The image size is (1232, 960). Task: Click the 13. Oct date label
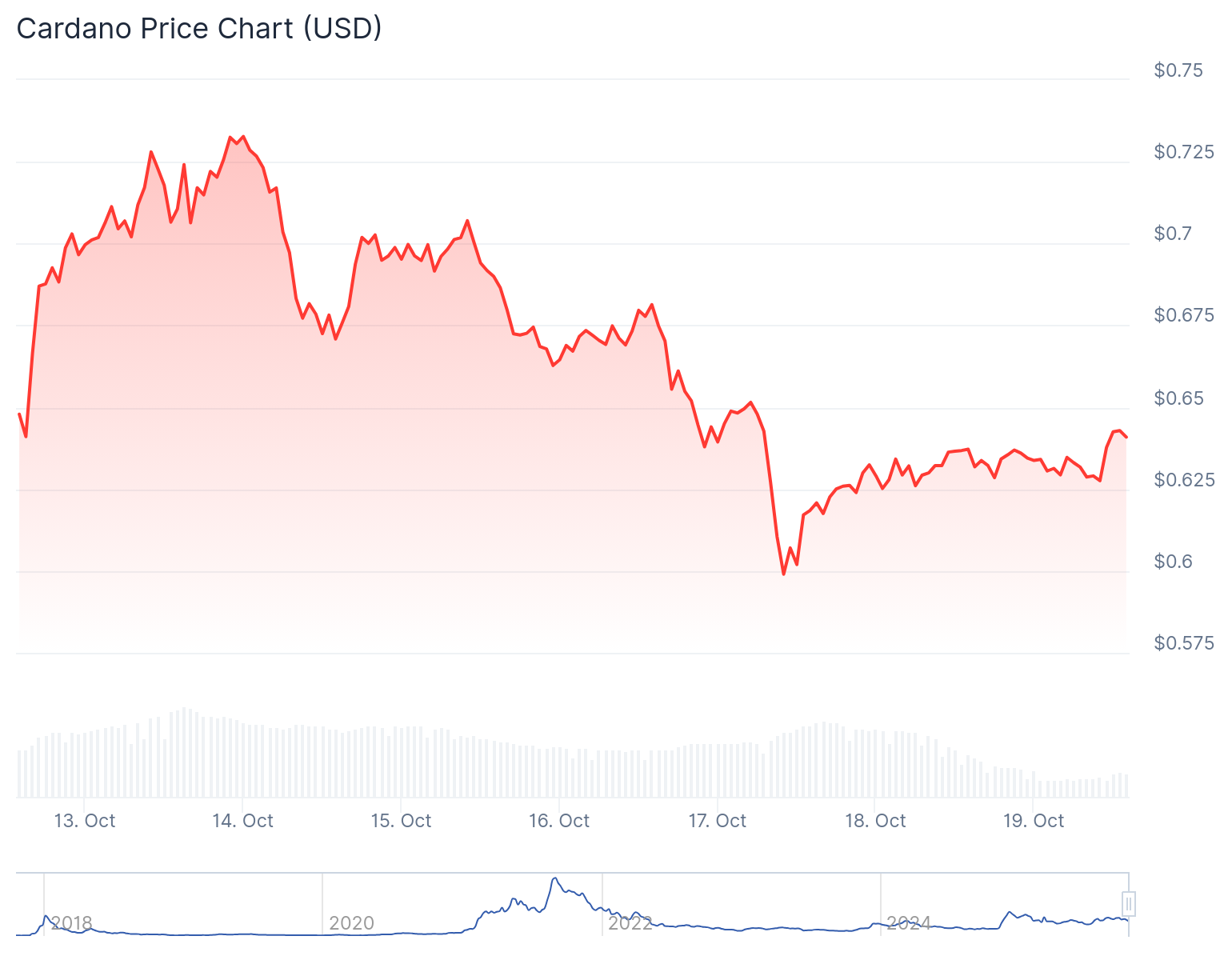[x=85, y=821]
